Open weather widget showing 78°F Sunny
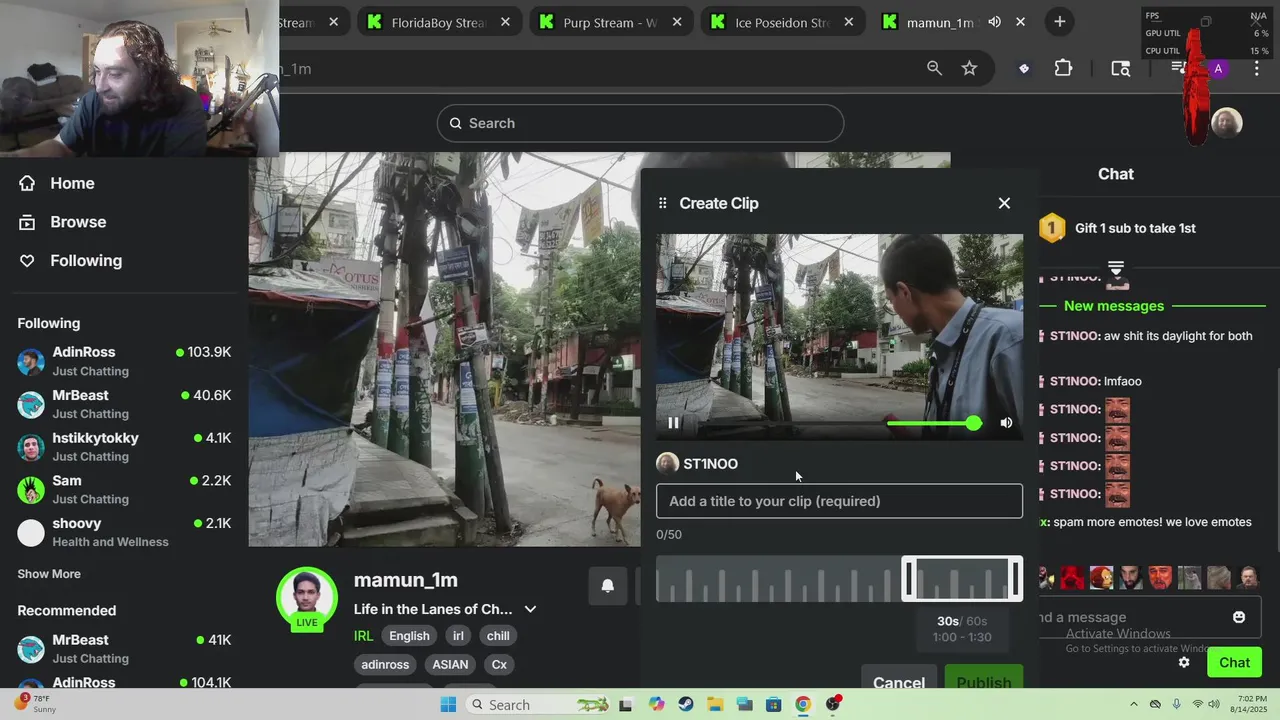 [36, 703]
